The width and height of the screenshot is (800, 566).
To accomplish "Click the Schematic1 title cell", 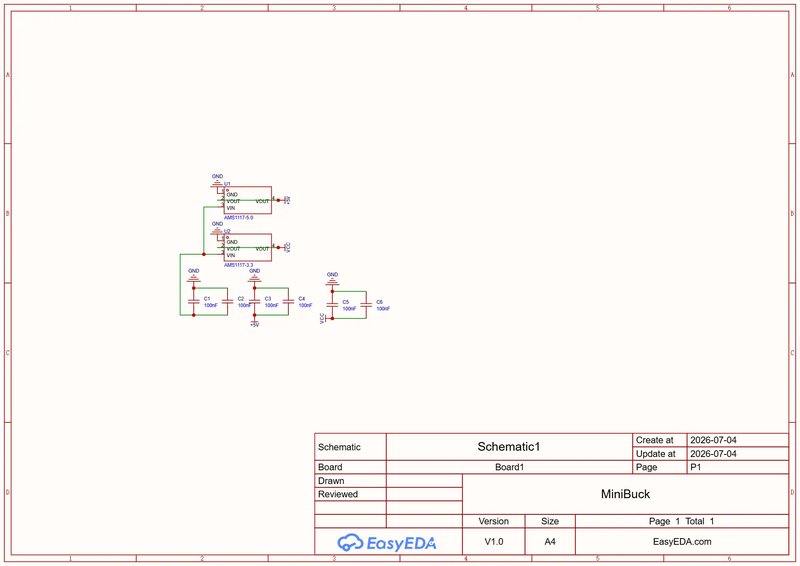I will coord(509,447).
